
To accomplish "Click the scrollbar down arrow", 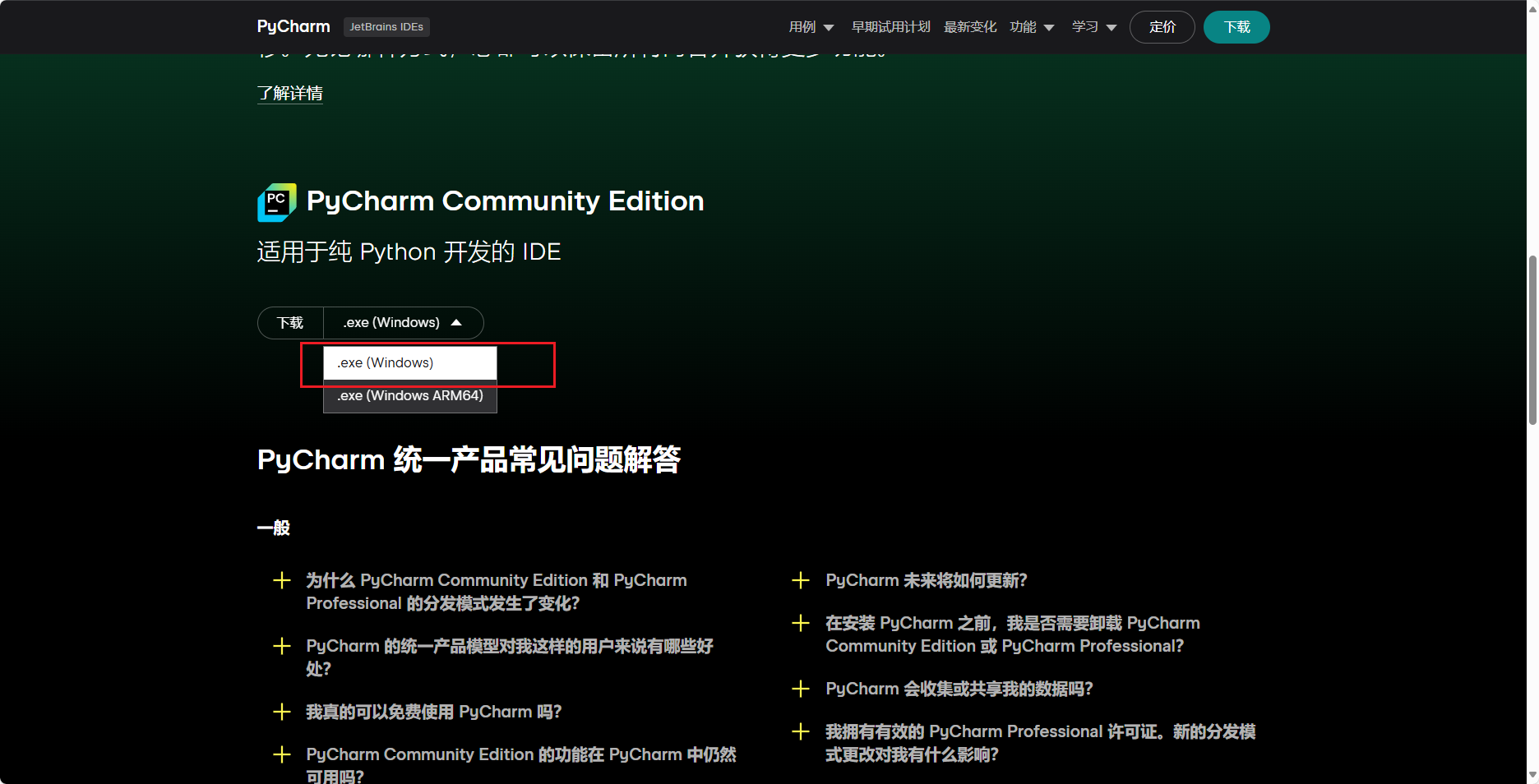I will point(1532,776).
